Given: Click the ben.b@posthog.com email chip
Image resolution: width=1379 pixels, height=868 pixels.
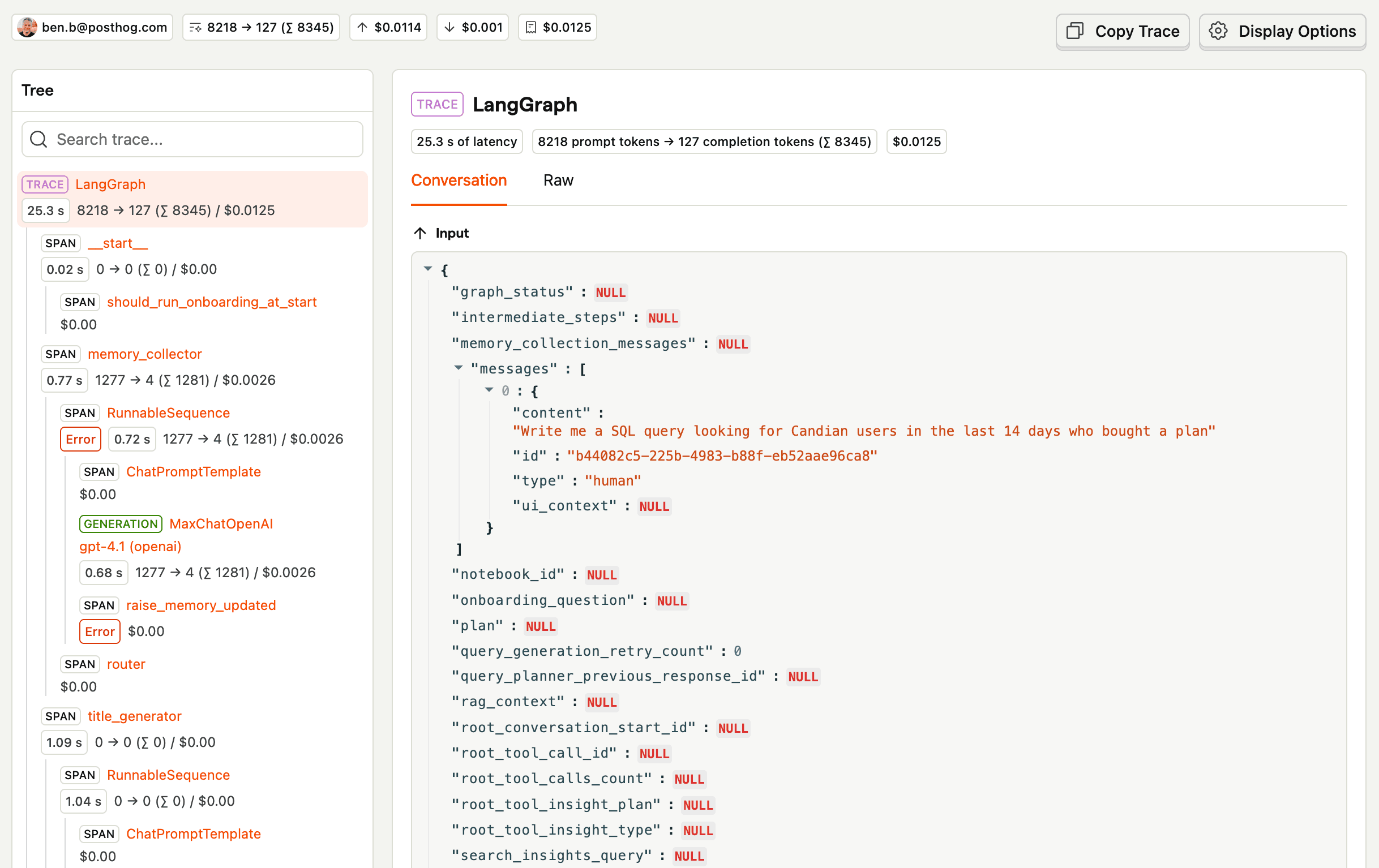Looking at the screenshot, I should pos(92,28).
